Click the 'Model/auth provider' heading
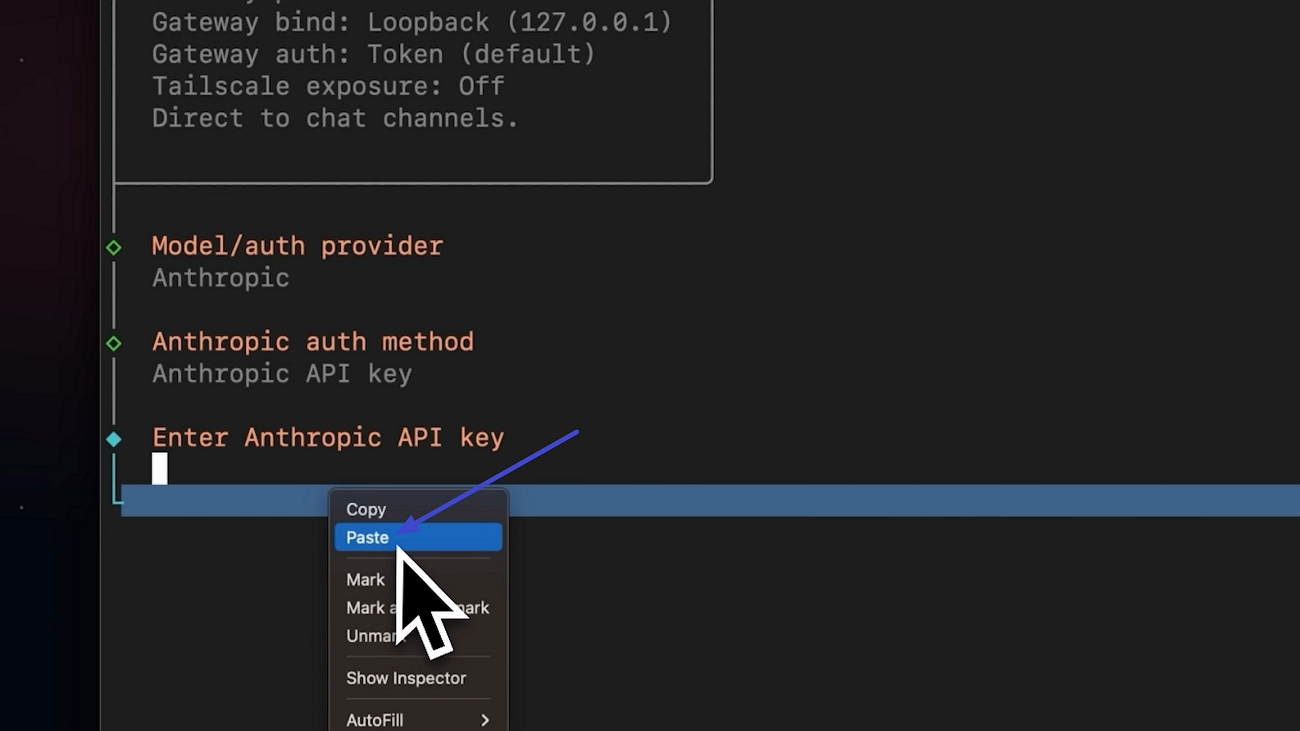Viewport: 1300px width, 731px height. [297, 246]
